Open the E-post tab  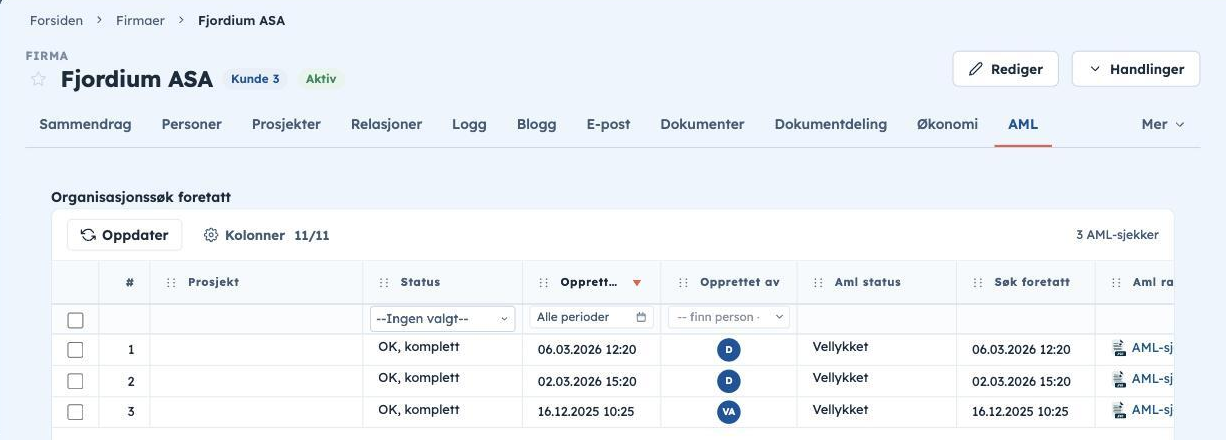coord(608,124)
